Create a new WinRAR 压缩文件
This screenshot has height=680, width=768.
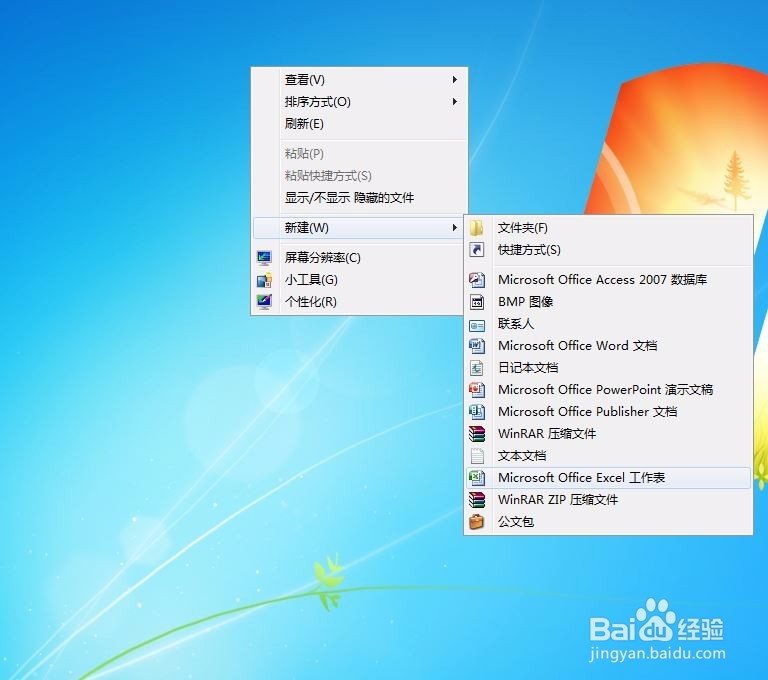[x=608, y=434]
